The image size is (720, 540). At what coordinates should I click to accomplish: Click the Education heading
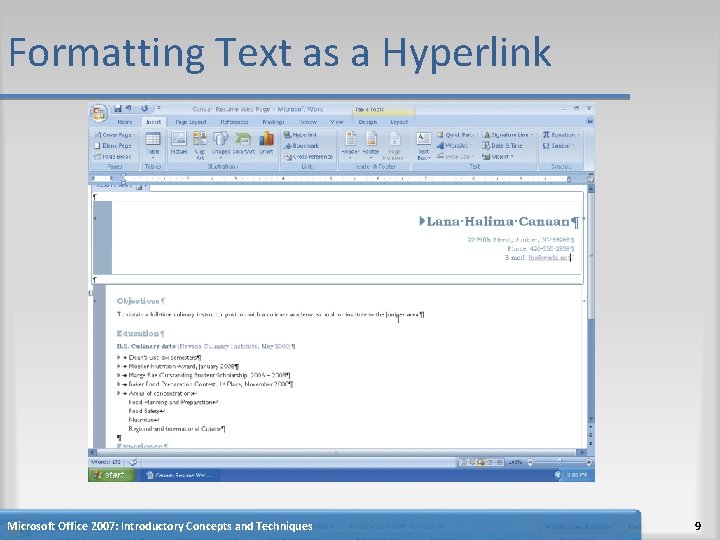pyautogui.click(x=138, y=333)
